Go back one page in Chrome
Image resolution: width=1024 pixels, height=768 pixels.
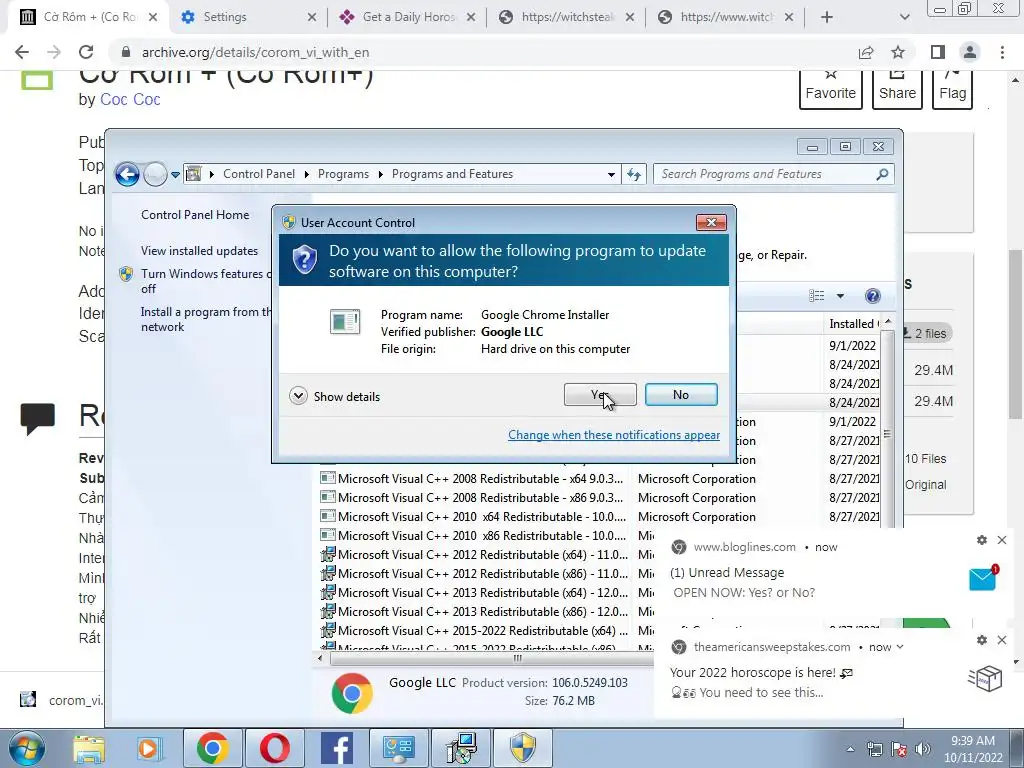tap(22, 52)
